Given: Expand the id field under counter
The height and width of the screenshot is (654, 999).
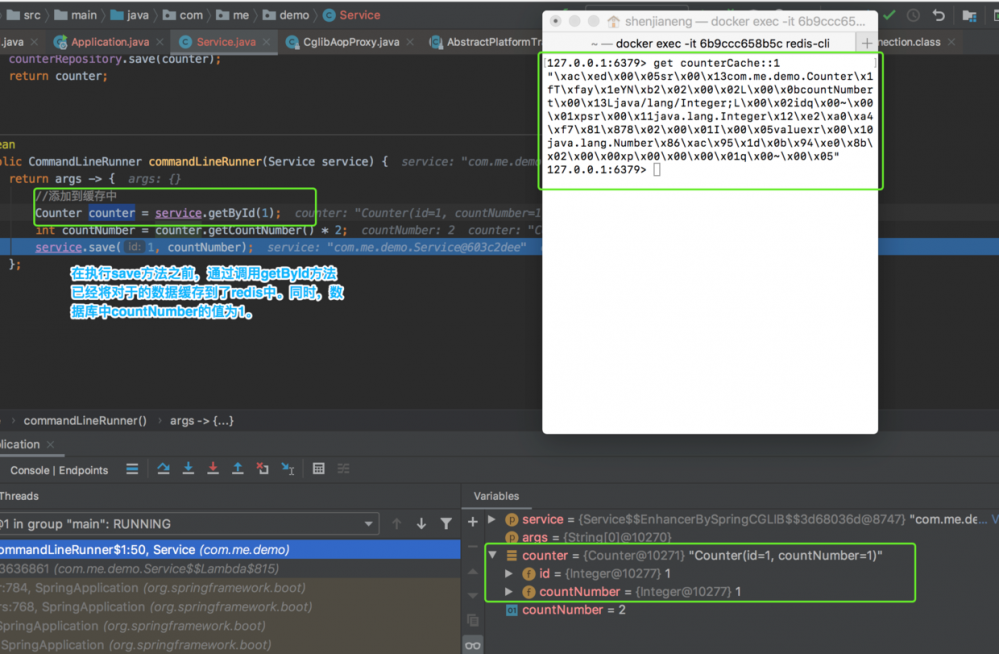Looking at the screenshot, I should (x=510, y=574).
